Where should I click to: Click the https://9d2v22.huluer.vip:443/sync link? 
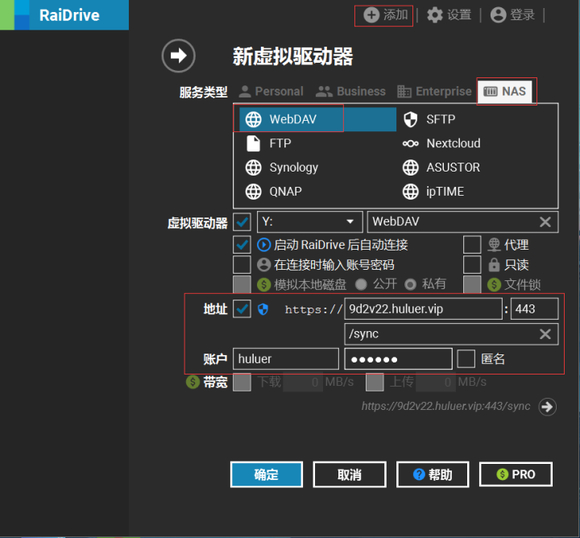[446, 406]
